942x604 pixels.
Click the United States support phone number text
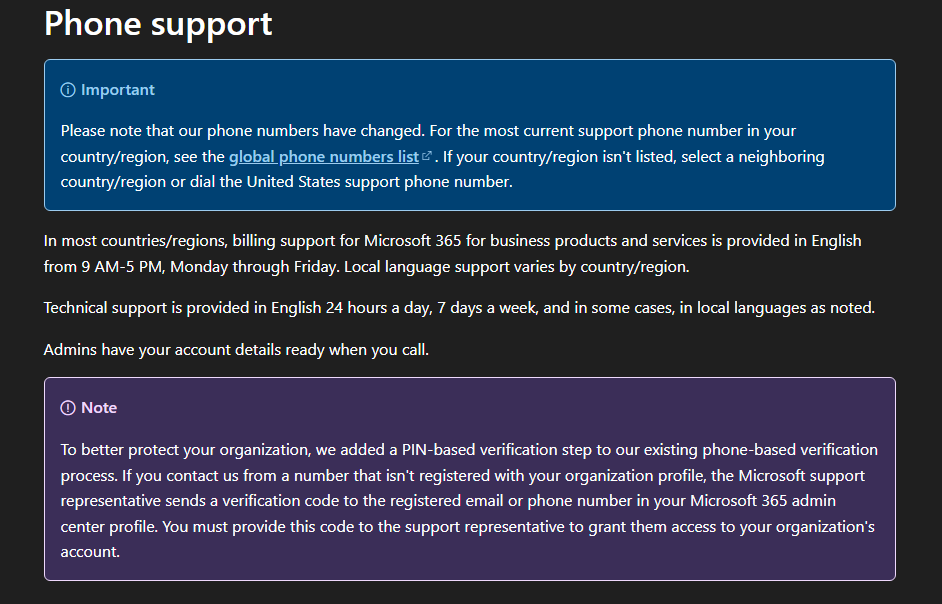(380, 182)
